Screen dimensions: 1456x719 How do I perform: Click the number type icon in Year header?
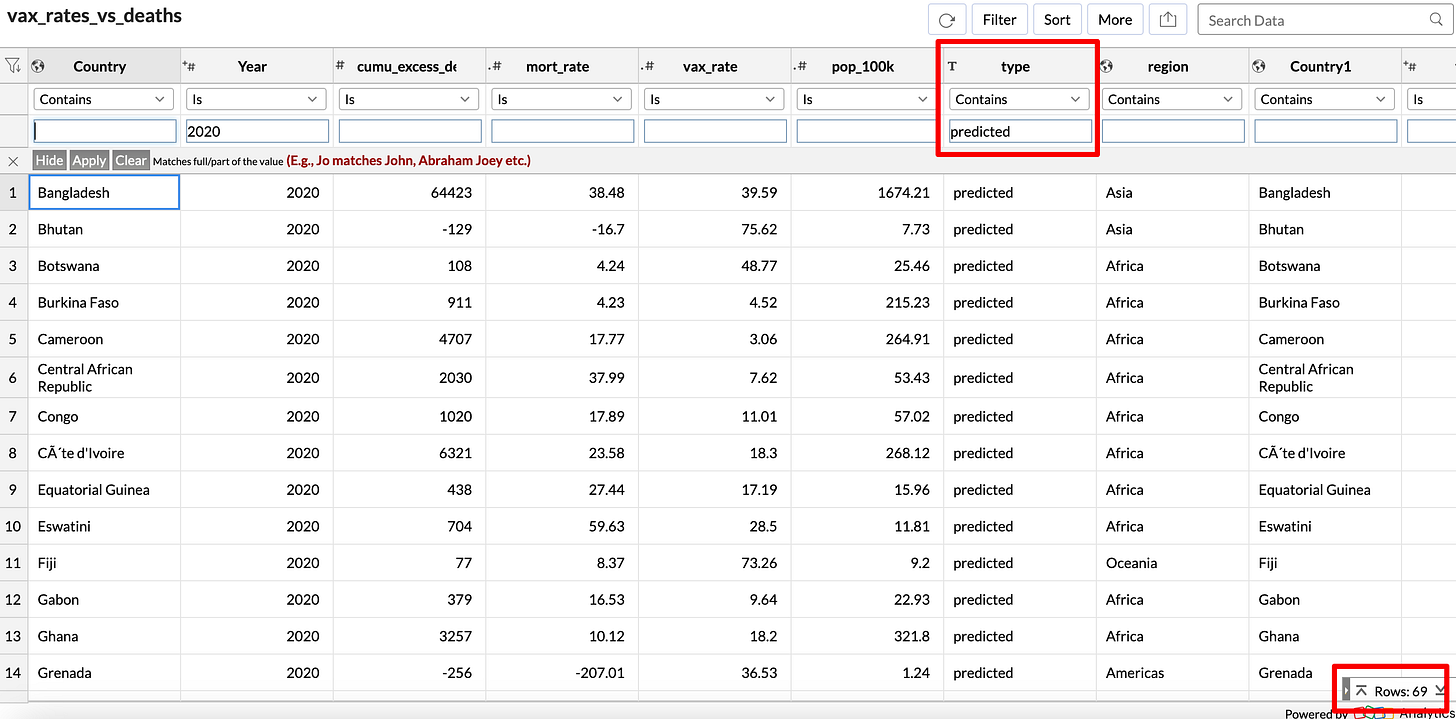188,66
